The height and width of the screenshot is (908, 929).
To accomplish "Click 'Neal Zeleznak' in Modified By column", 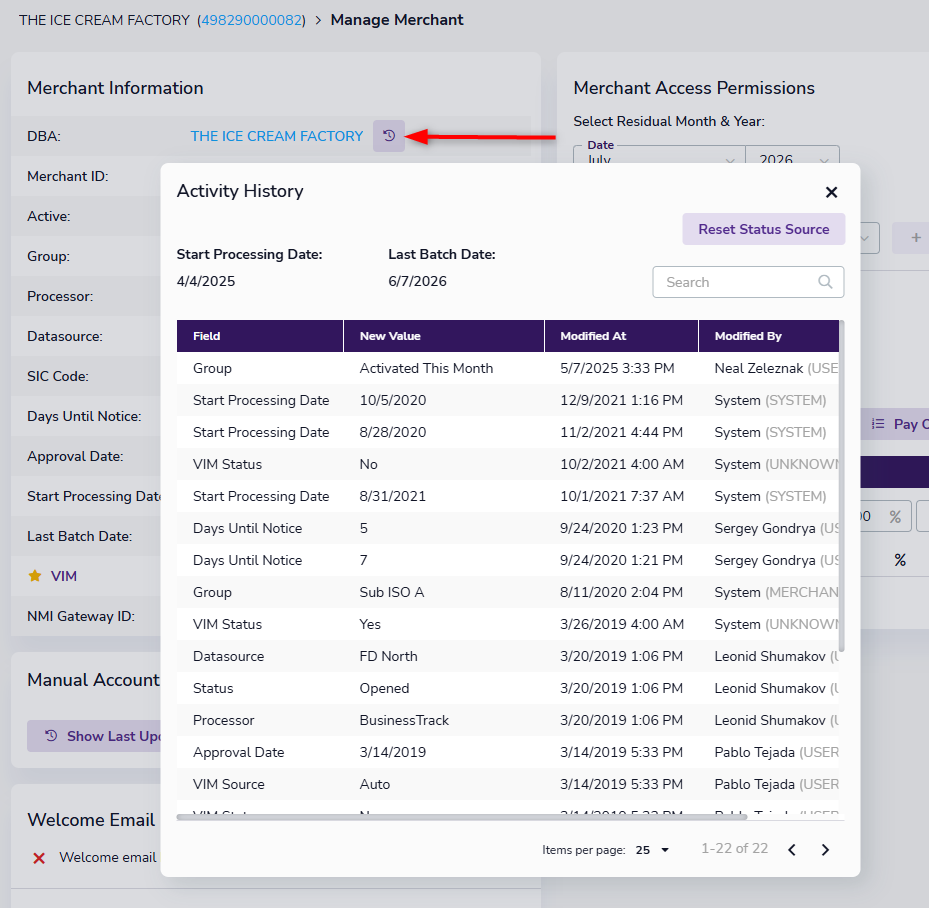I will [x=759, y=368].
